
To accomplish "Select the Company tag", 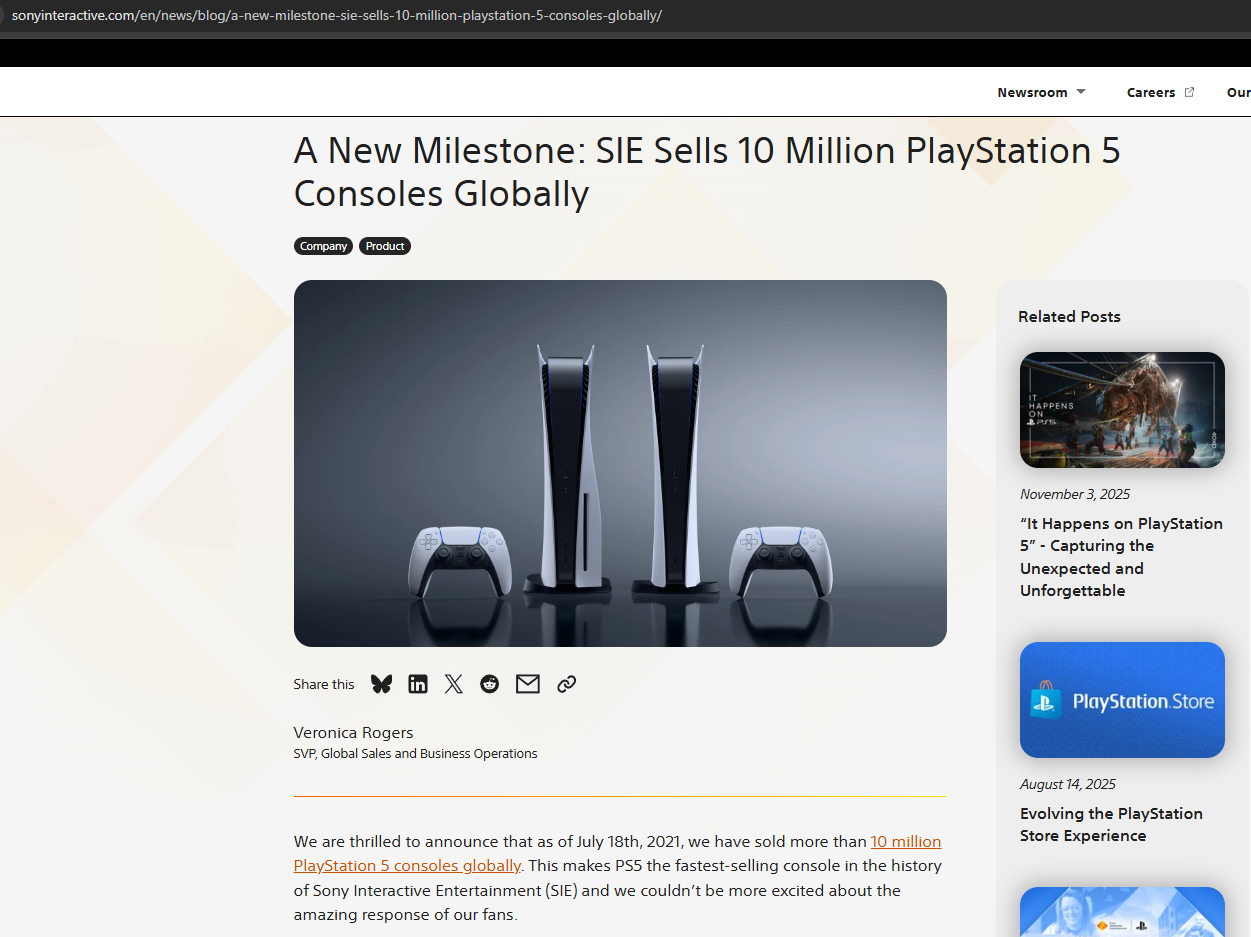I will pos(324,246).
